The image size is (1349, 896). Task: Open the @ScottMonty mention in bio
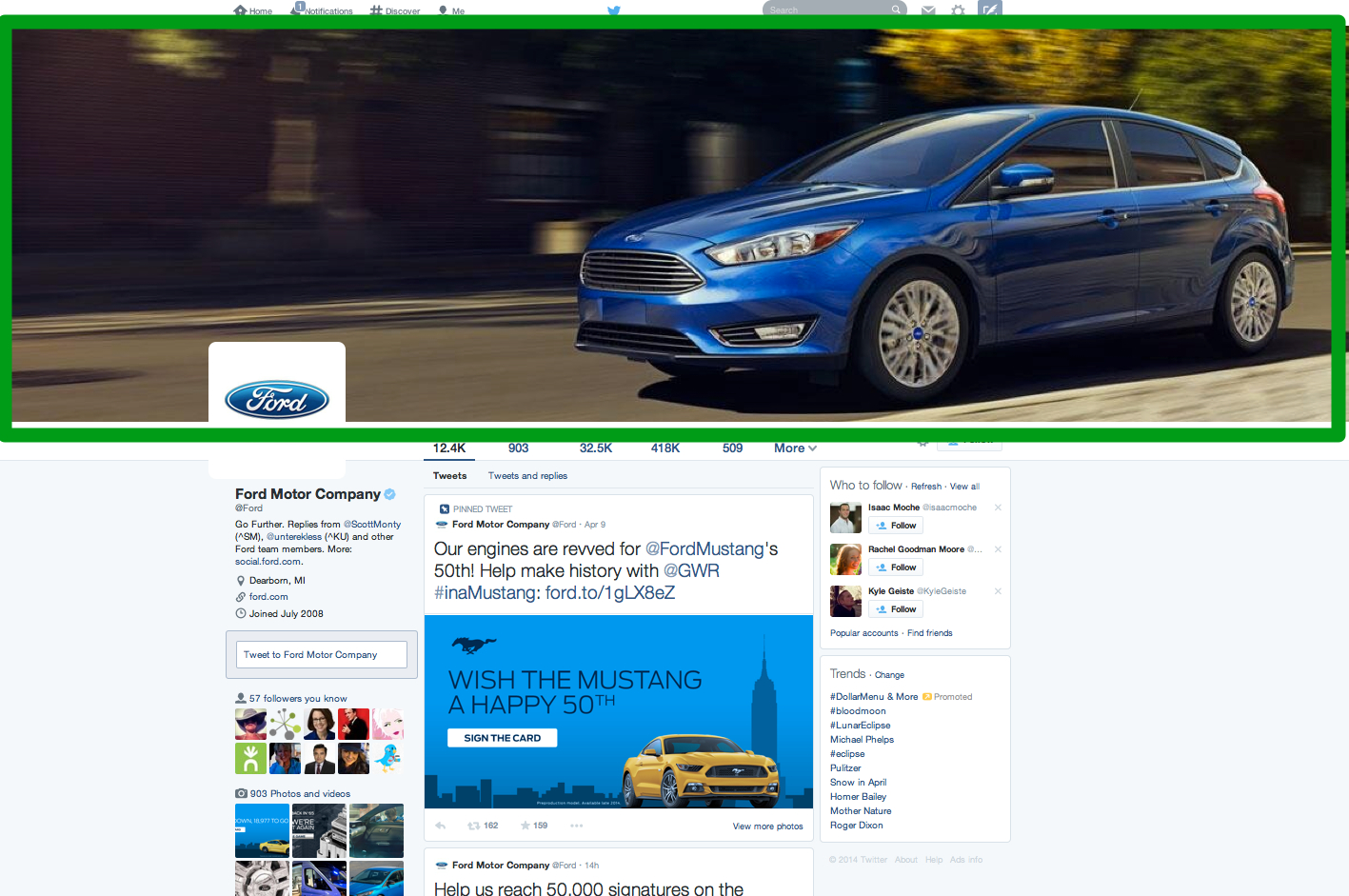point(372,525)
